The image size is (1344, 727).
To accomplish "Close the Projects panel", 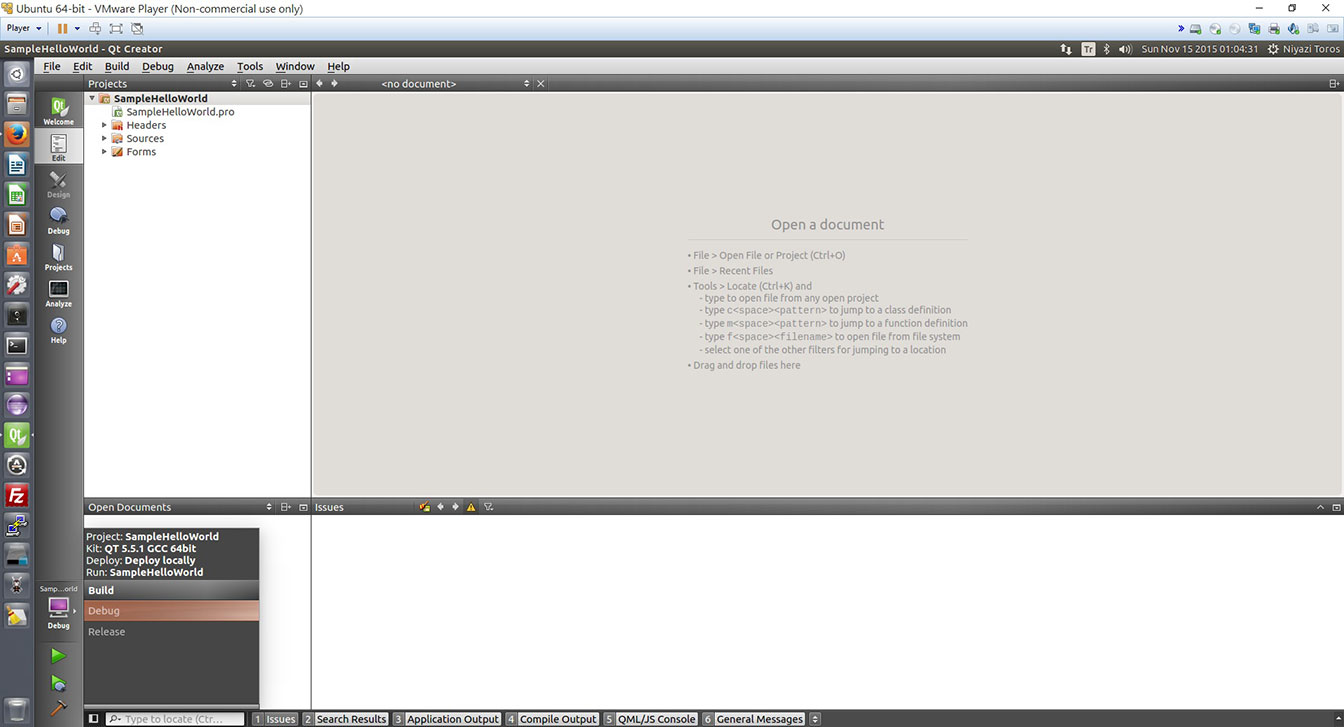I will (x=303, y=84).
